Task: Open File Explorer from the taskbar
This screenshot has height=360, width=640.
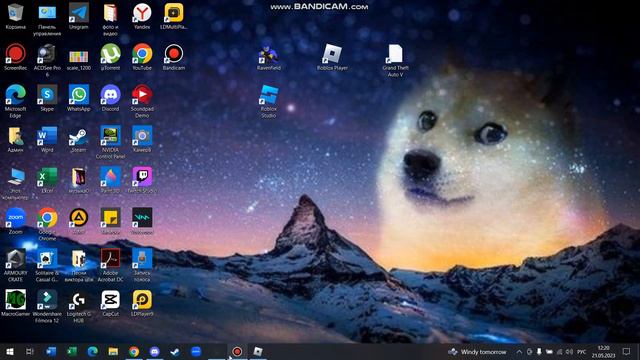Action: [113, 351]
